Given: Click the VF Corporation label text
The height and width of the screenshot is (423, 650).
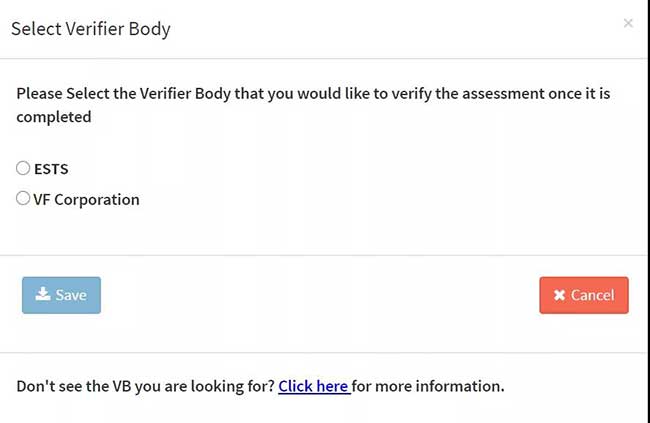Looking at the screenshot, I should coord(86,199).
